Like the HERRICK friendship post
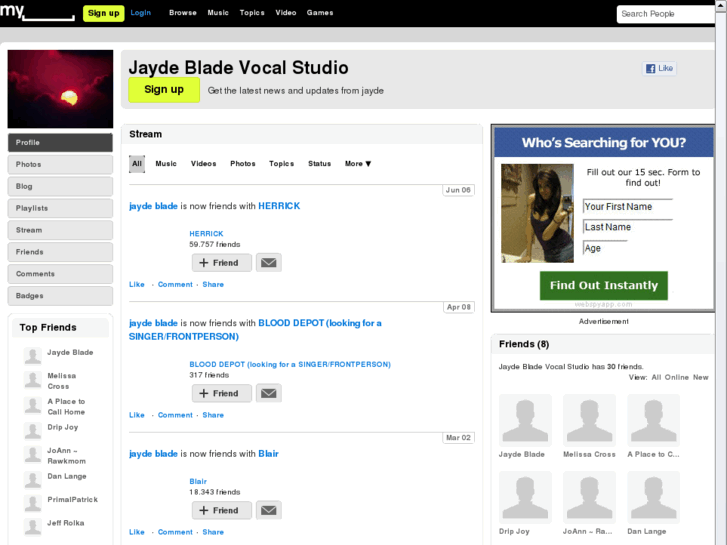 [137, 284]
